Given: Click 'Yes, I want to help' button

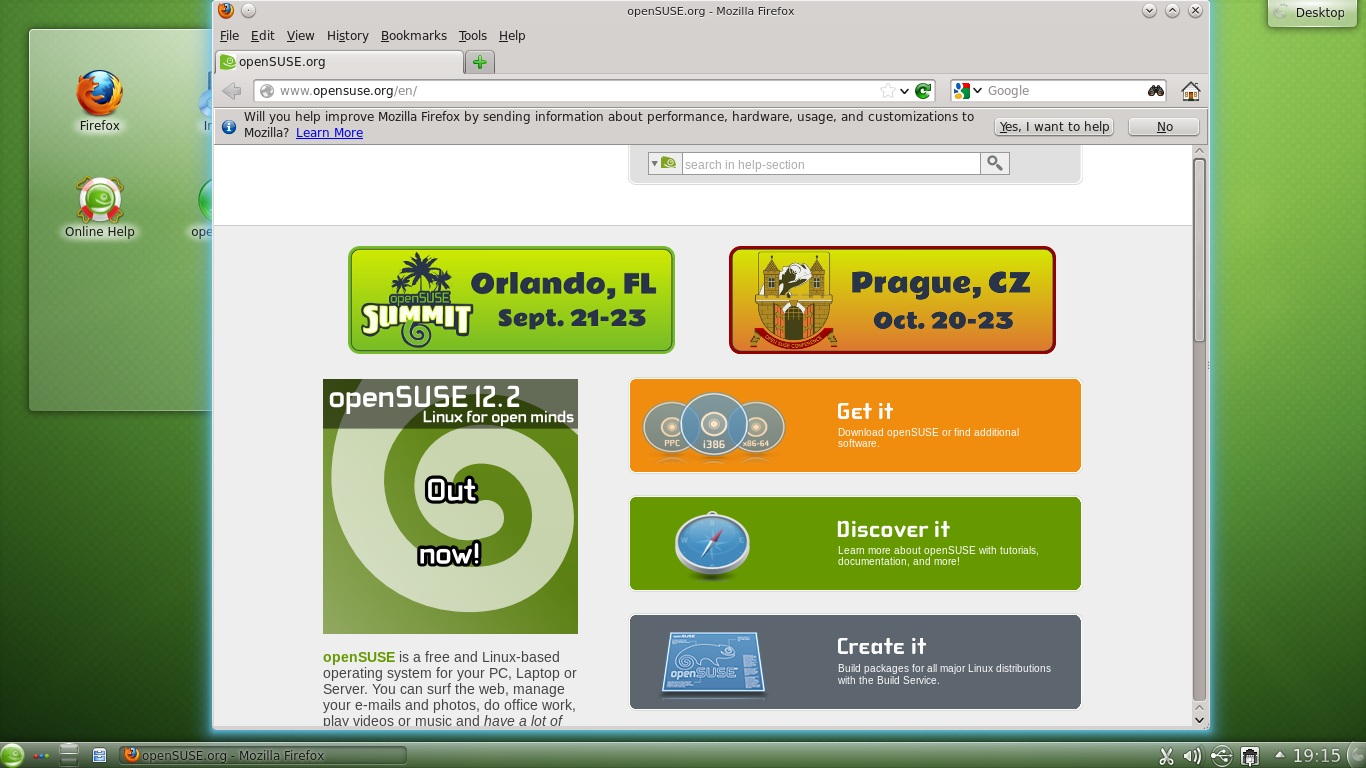Looking at the screenshot, I should tap(1054, 127).
